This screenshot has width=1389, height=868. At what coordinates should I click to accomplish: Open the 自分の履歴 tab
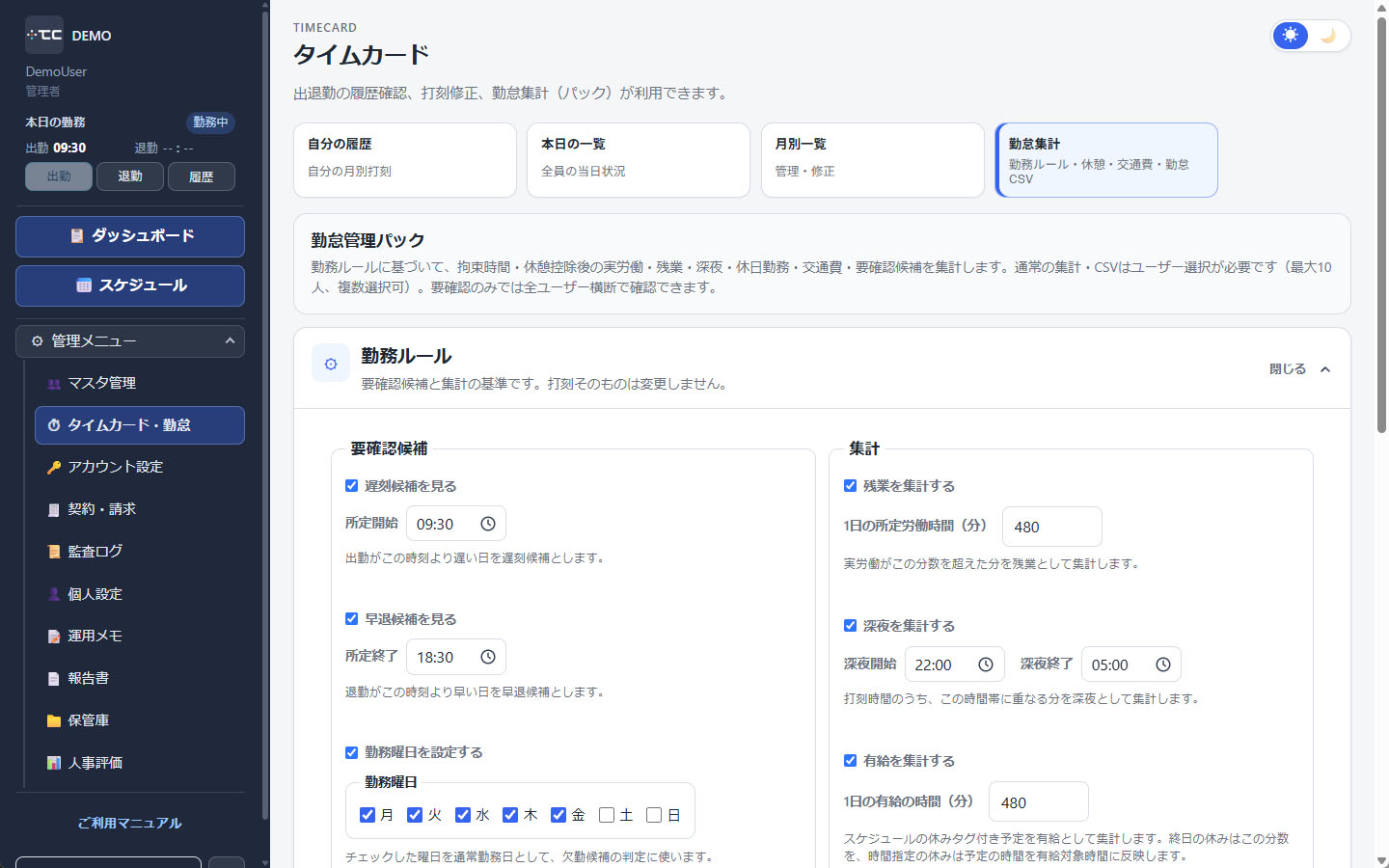click(405, 160)
